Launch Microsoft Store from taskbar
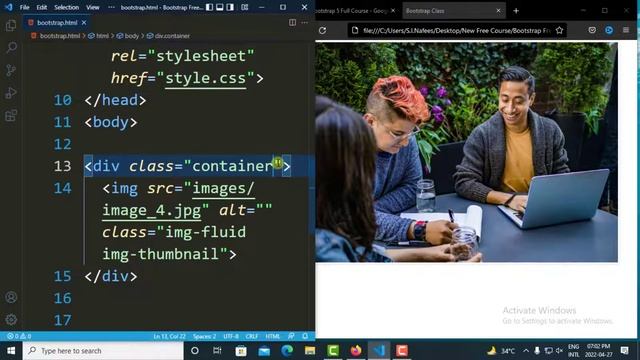The width and height of the screenshot is (640, 360). (x=241, y=351)
